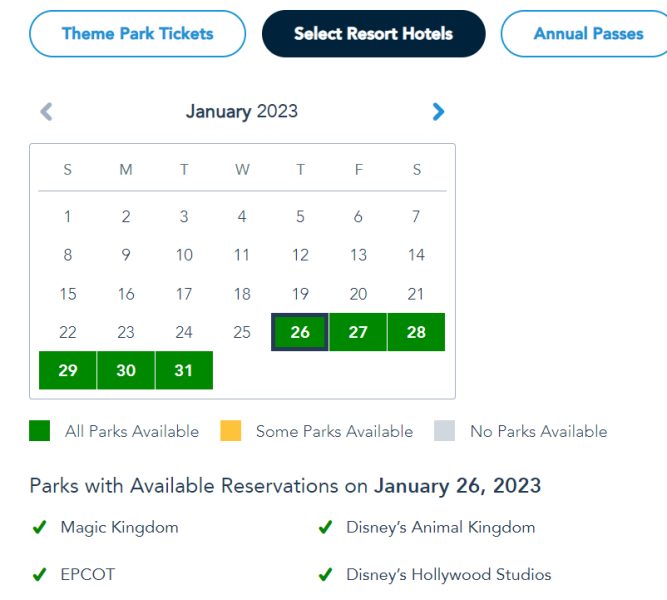The width and height of the screenshot is (667, 600).
Task: Click the checkmark beside Magic Kingdom
Action: click(40, 527)
